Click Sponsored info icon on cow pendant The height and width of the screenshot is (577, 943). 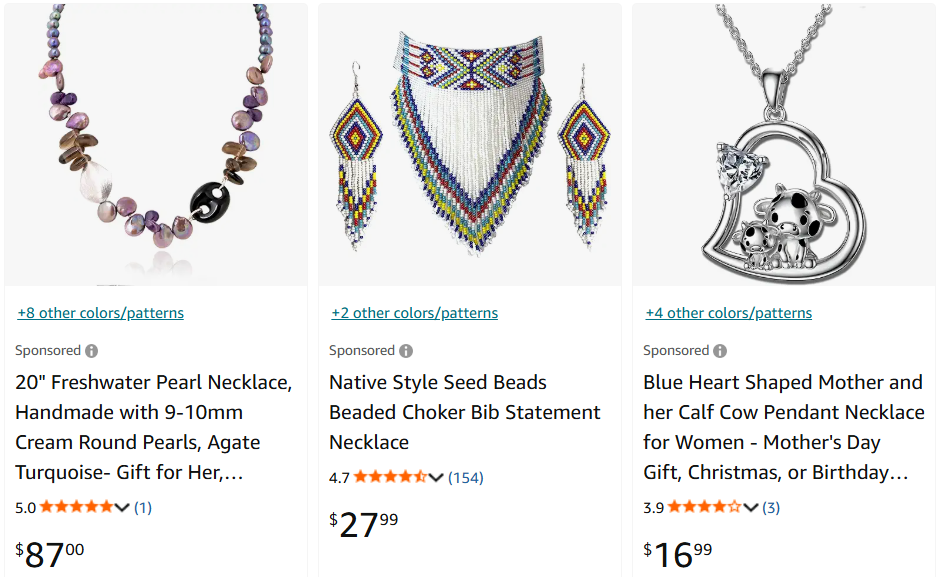pos(720,351)
